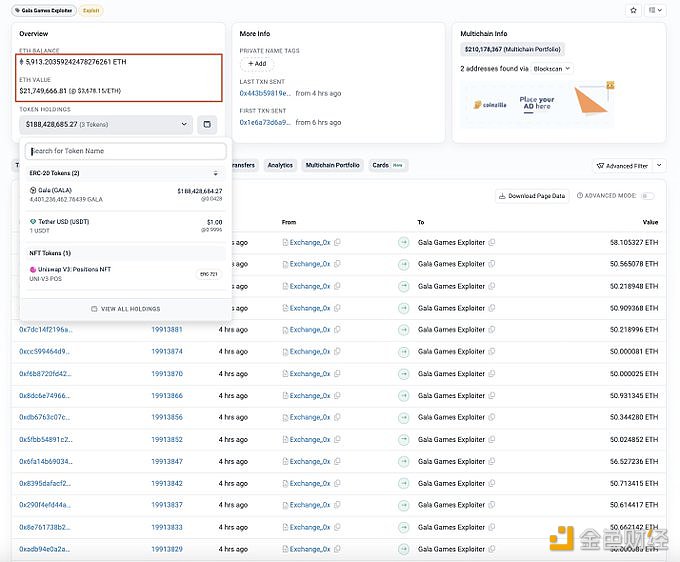
Task: Expand the token holdings $188,428,685.27 dropdown
Action: point(106,124)
